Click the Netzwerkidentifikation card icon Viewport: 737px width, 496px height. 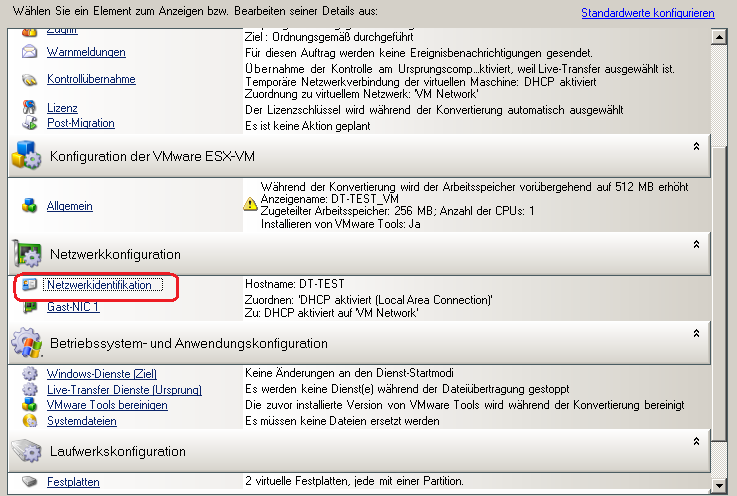[x=30, y=284]
